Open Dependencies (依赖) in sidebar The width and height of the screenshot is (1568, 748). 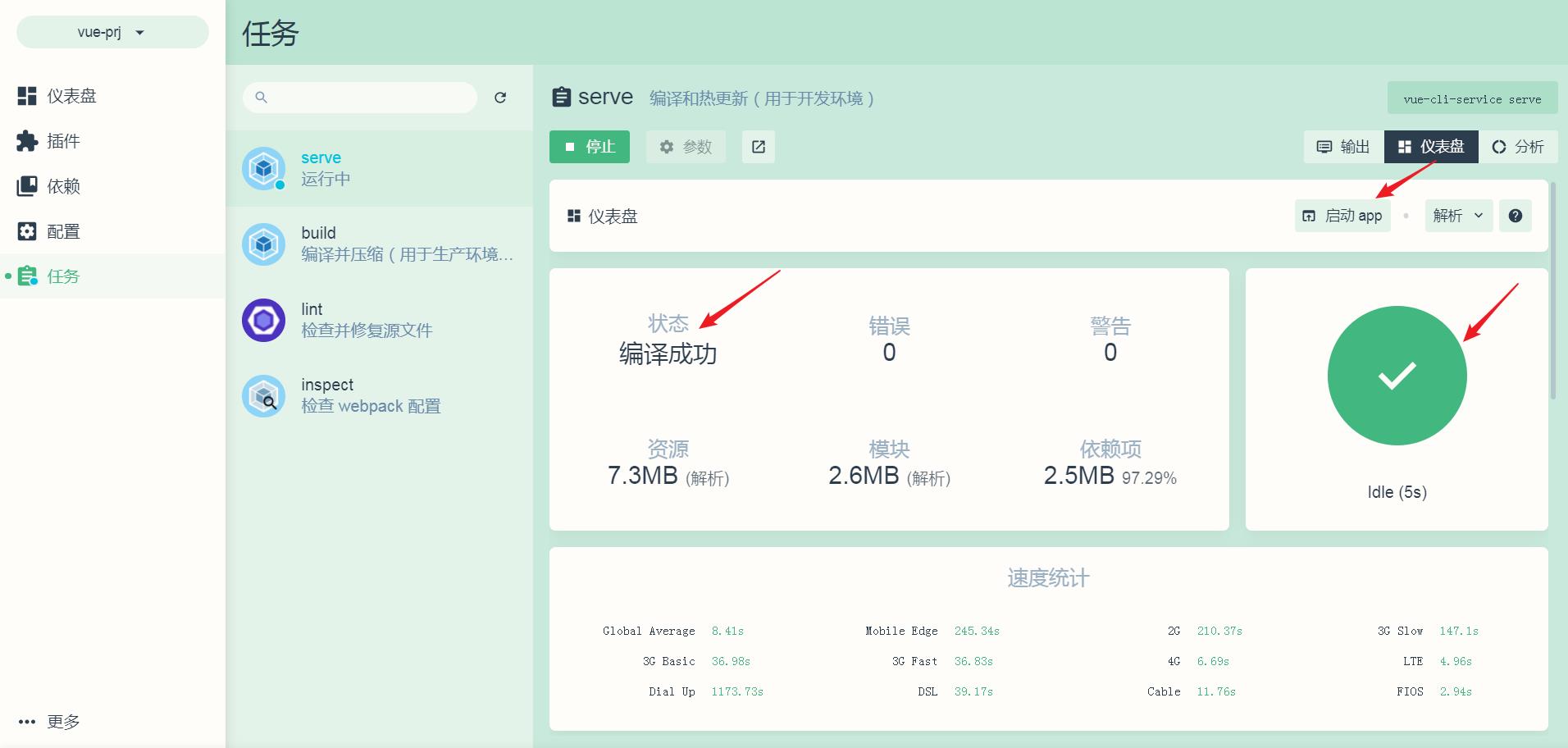tap(112, 186)
